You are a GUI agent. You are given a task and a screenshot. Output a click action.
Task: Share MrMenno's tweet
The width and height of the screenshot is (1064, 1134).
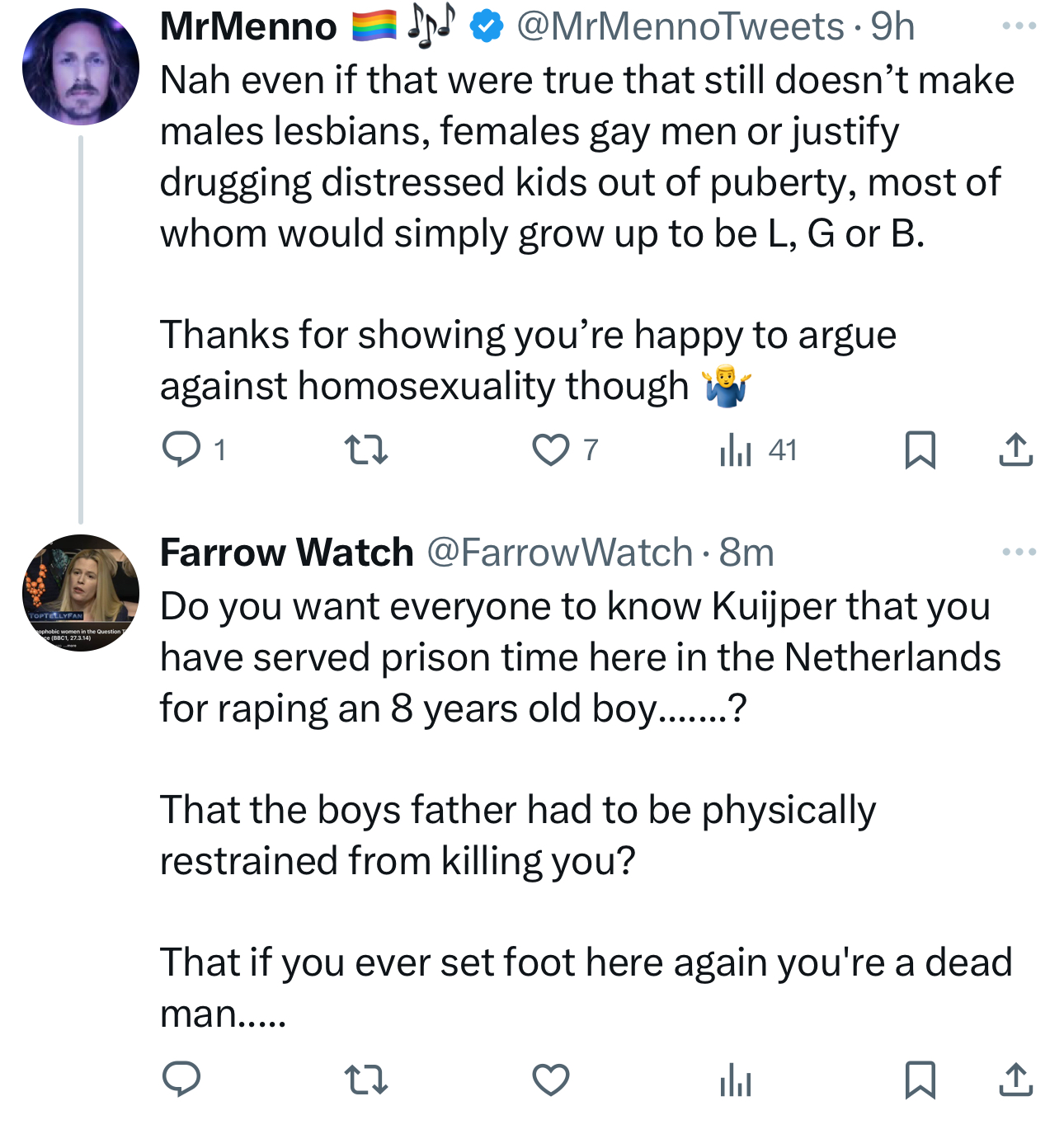[x=1015, y=450]
